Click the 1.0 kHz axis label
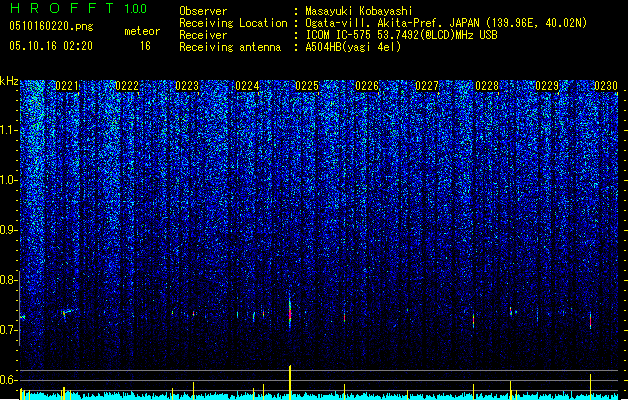 pos(9,180)
